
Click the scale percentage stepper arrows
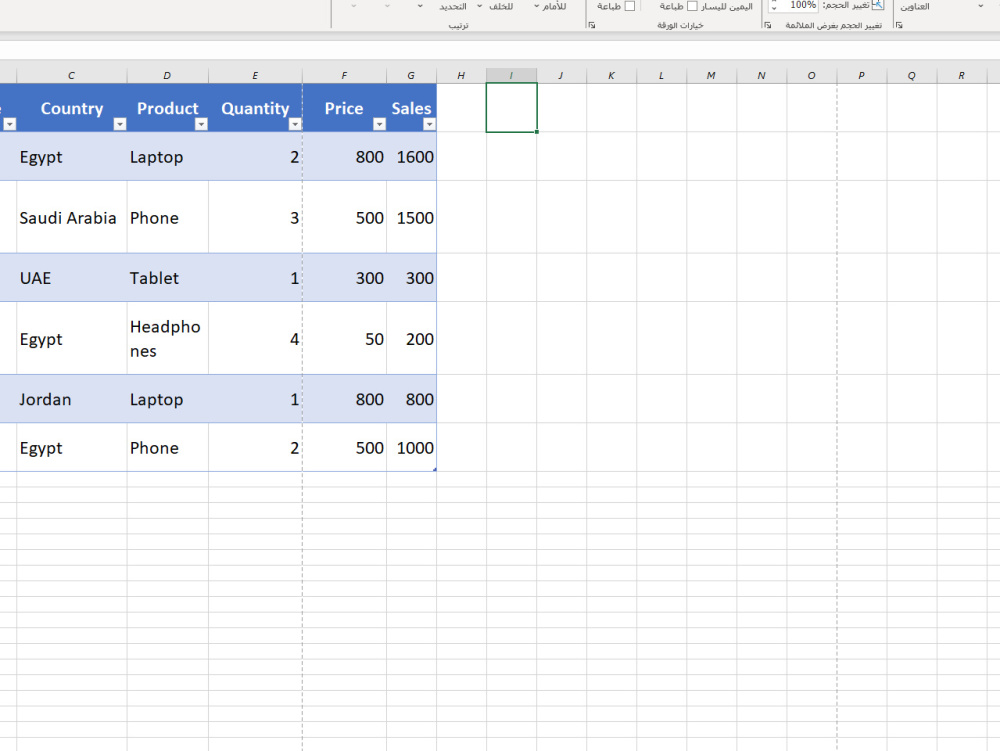[774, 6]
